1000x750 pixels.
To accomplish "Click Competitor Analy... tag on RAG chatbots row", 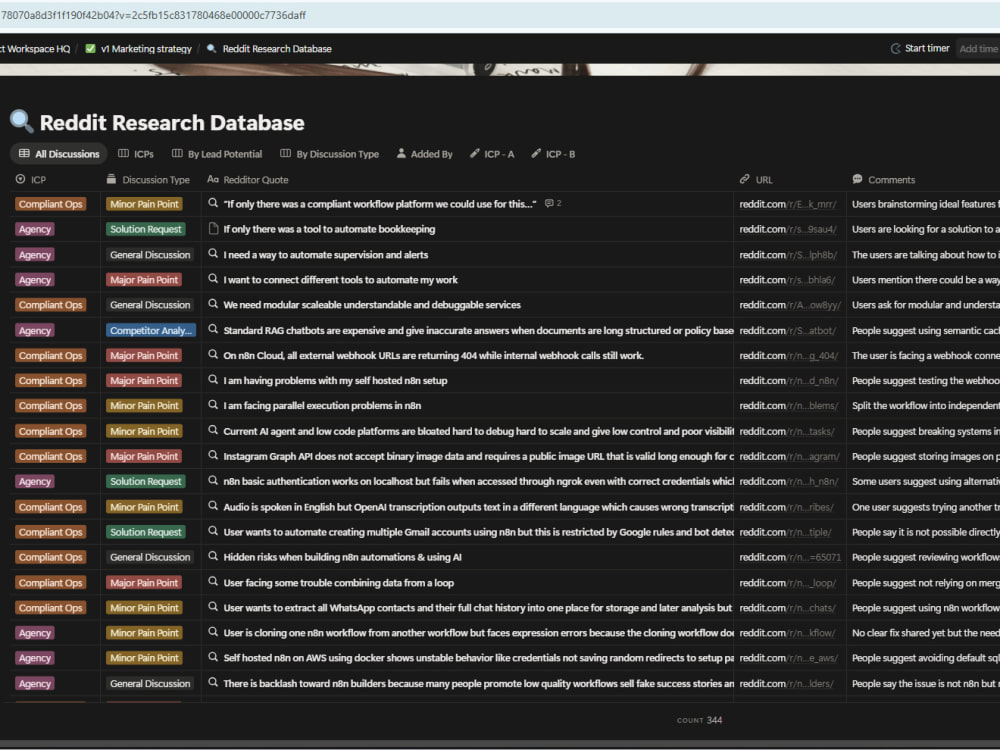I will pyautogui.click(x=151, y=330).
